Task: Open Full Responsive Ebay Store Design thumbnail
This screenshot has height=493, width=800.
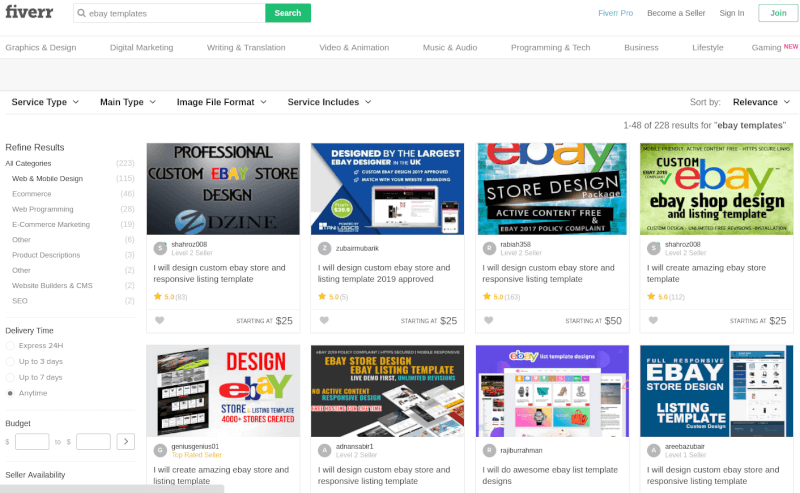Action: [x=716, y=391]
